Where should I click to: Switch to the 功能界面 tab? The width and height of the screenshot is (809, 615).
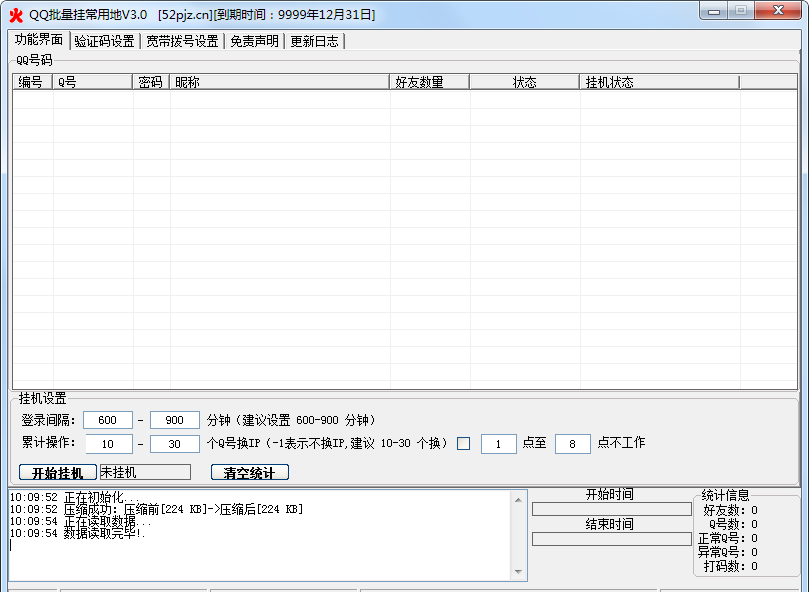point(39,40)
